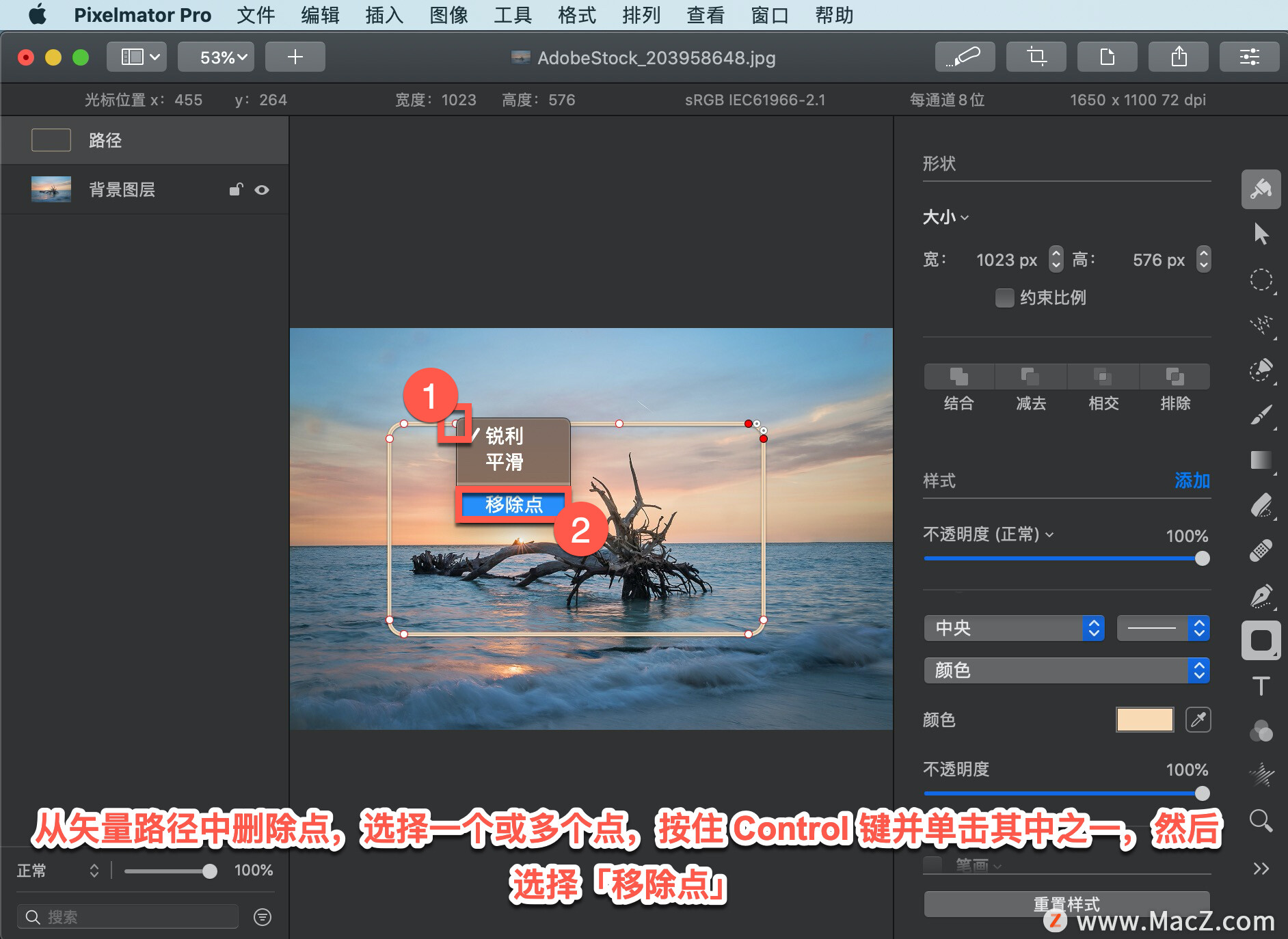Image resolution: width=1288 pixels, height=939 pixels.
Task: Click the document-page button in the title bar
Action: [x=1107, y=57]
